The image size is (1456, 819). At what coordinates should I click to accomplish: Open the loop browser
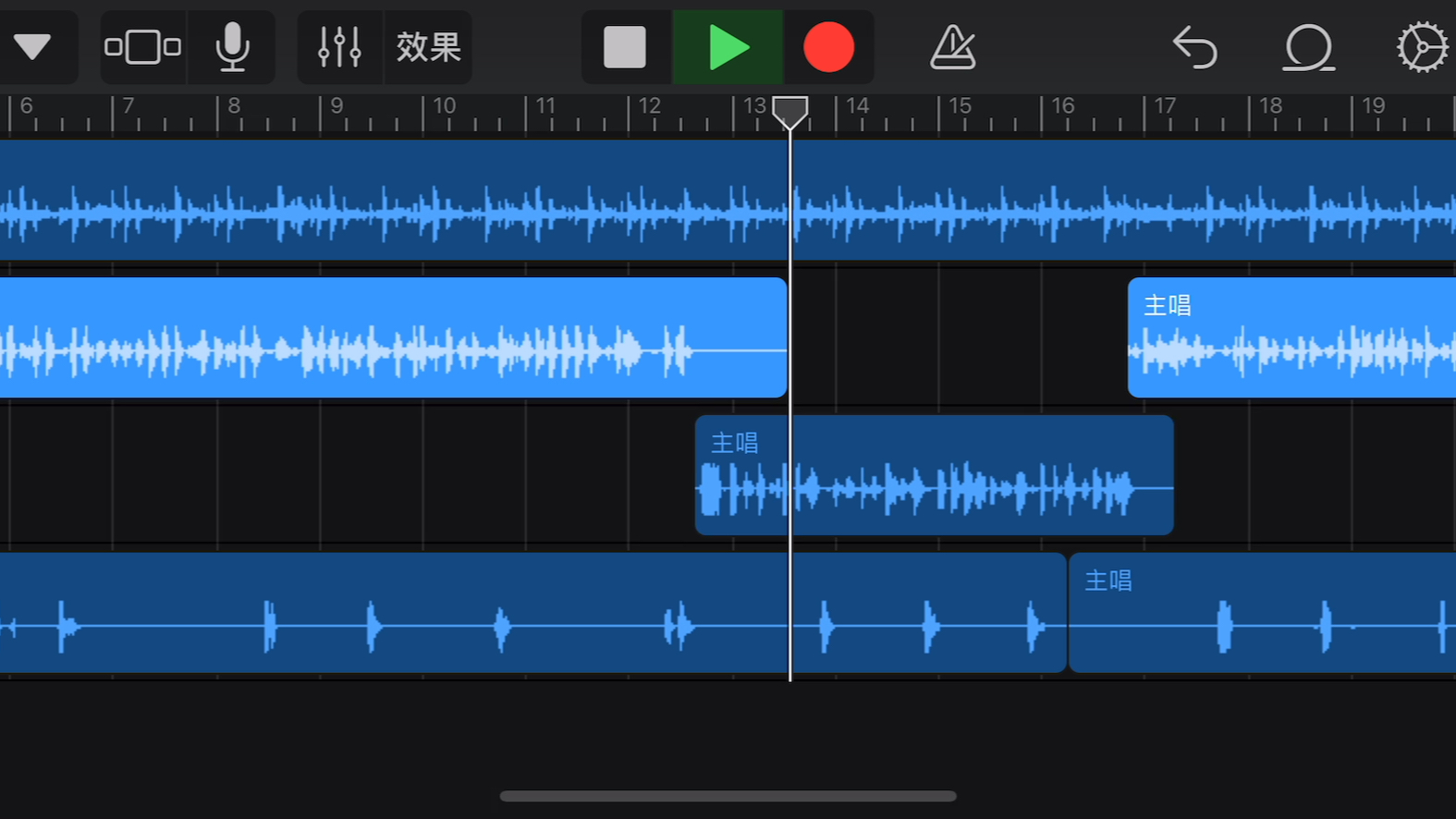[x=1308, y=47]
